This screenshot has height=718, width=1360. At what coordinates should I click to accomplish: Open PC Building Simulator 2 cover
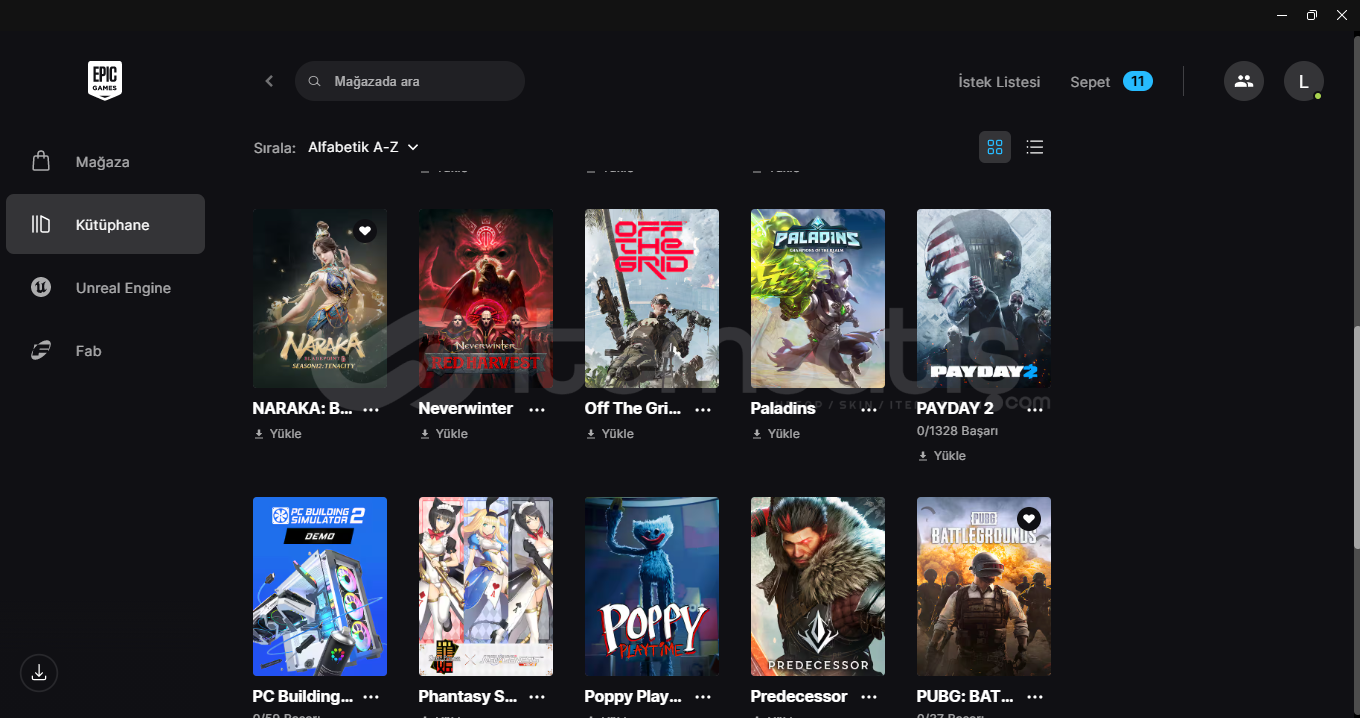[320, 586]
